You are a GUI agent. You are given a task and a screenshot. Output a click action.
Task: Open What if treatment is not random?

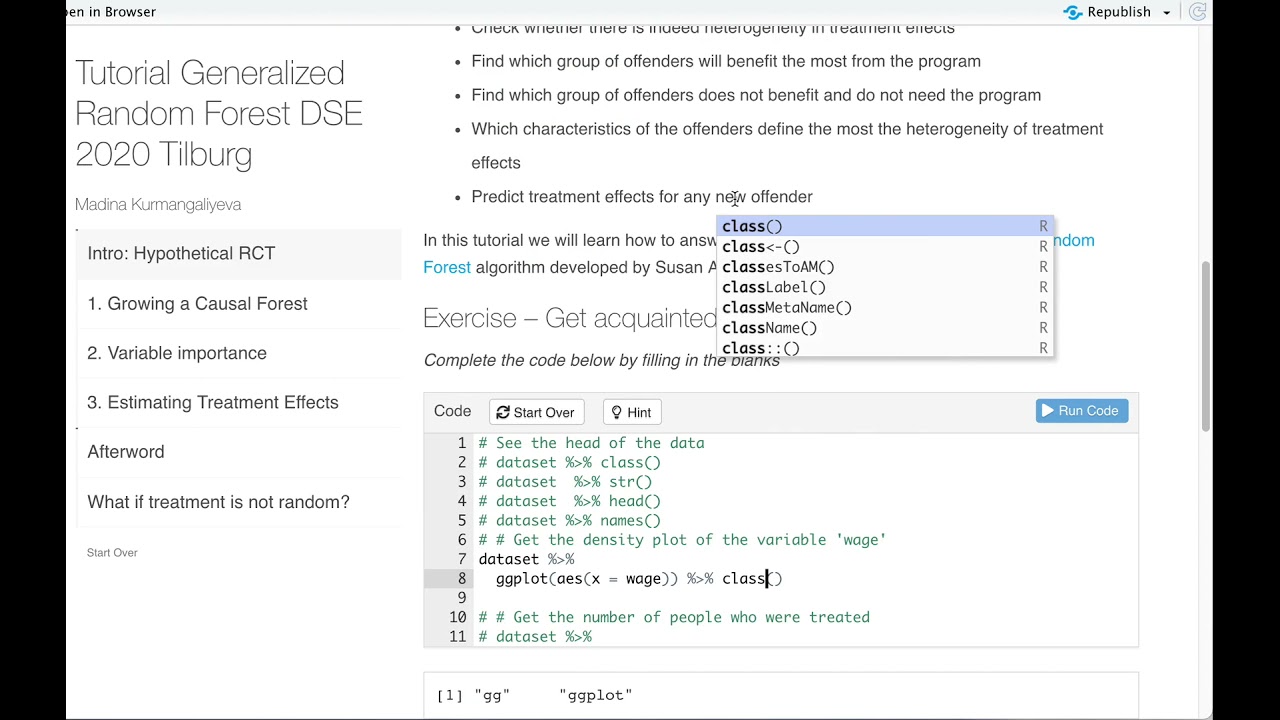point(218,502)
